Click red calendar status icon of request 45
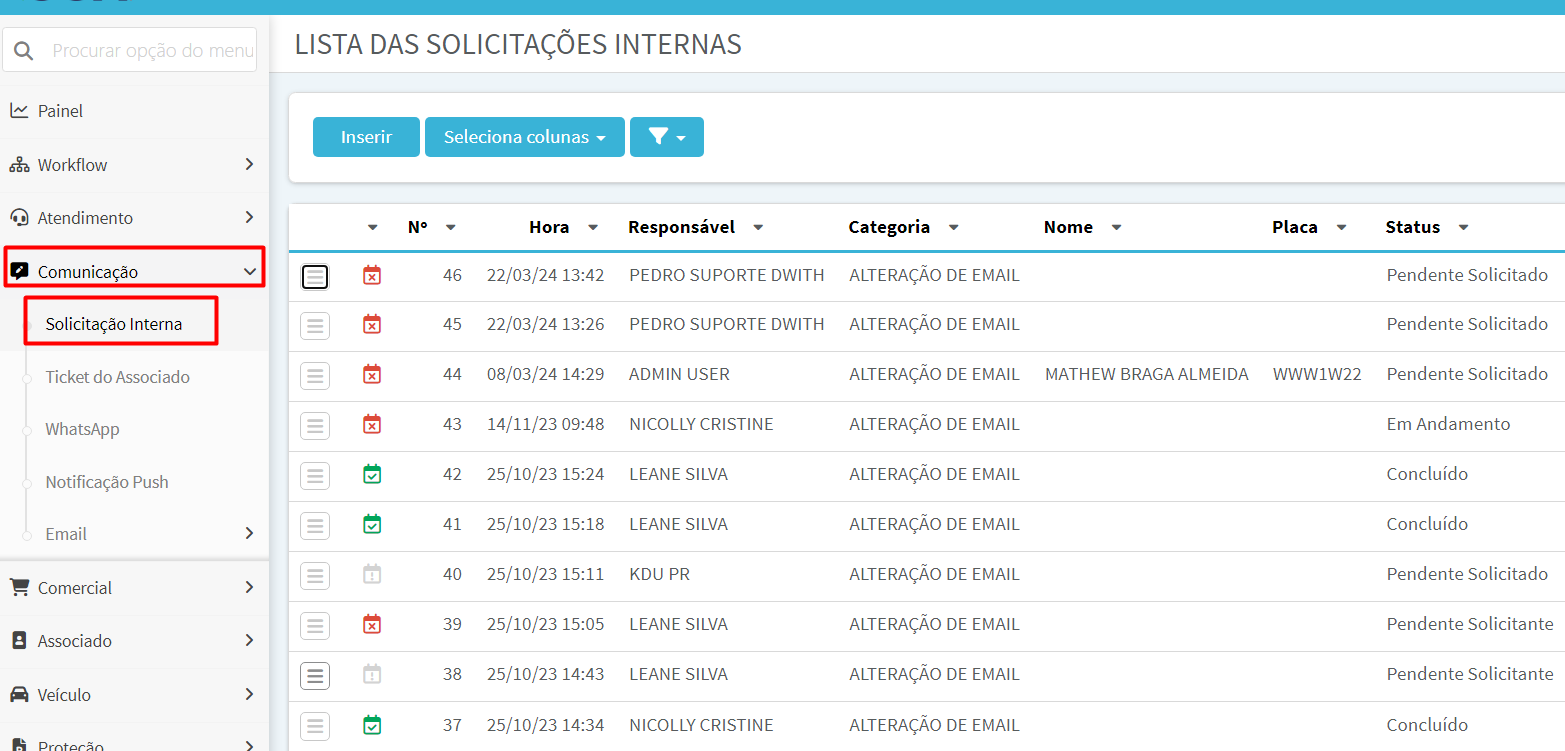Viewport: 1565px width, 751px height. [372, 324]
